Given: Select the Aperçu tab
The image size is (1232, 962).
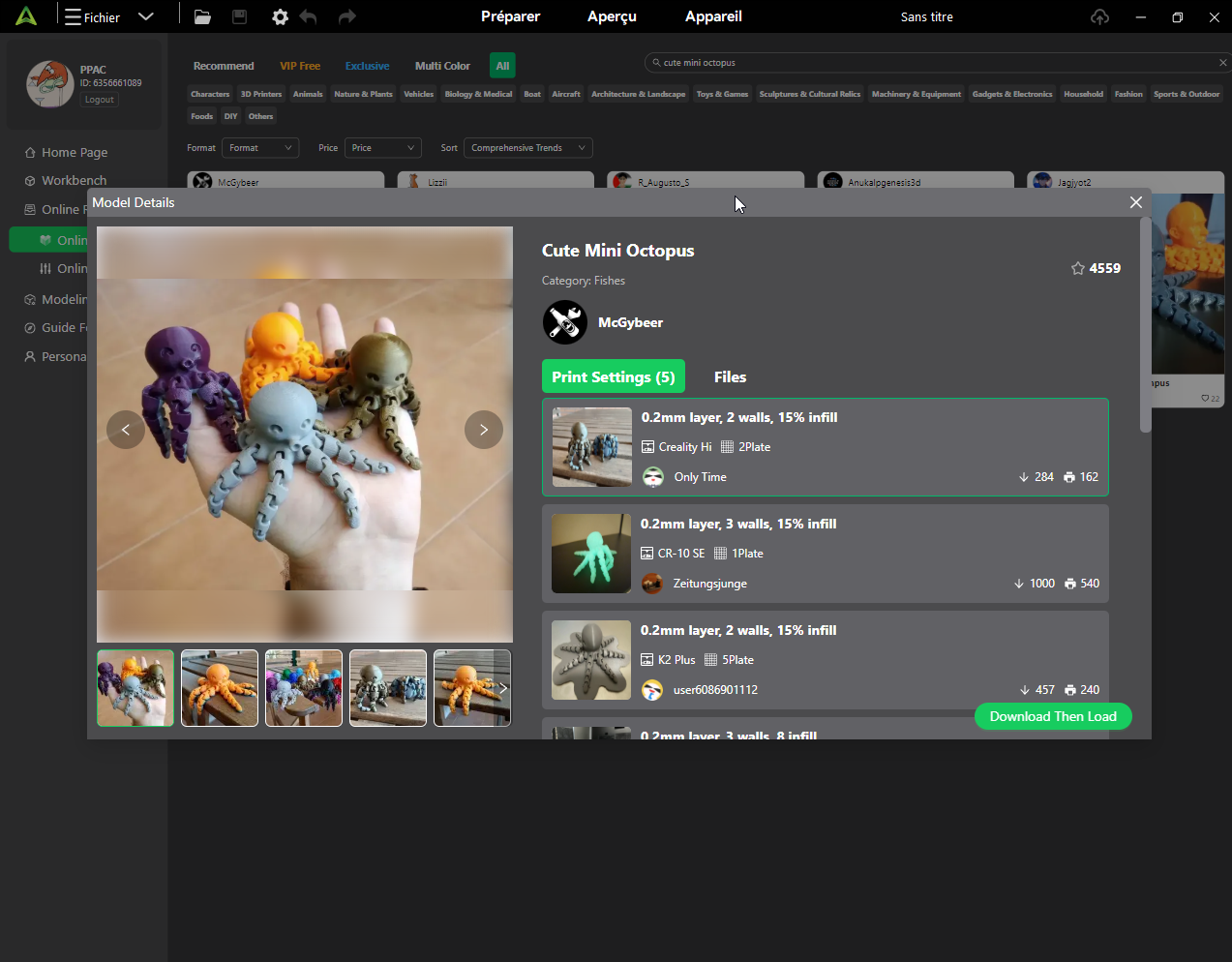Looking at the screenshot, I should coord(612,16).
